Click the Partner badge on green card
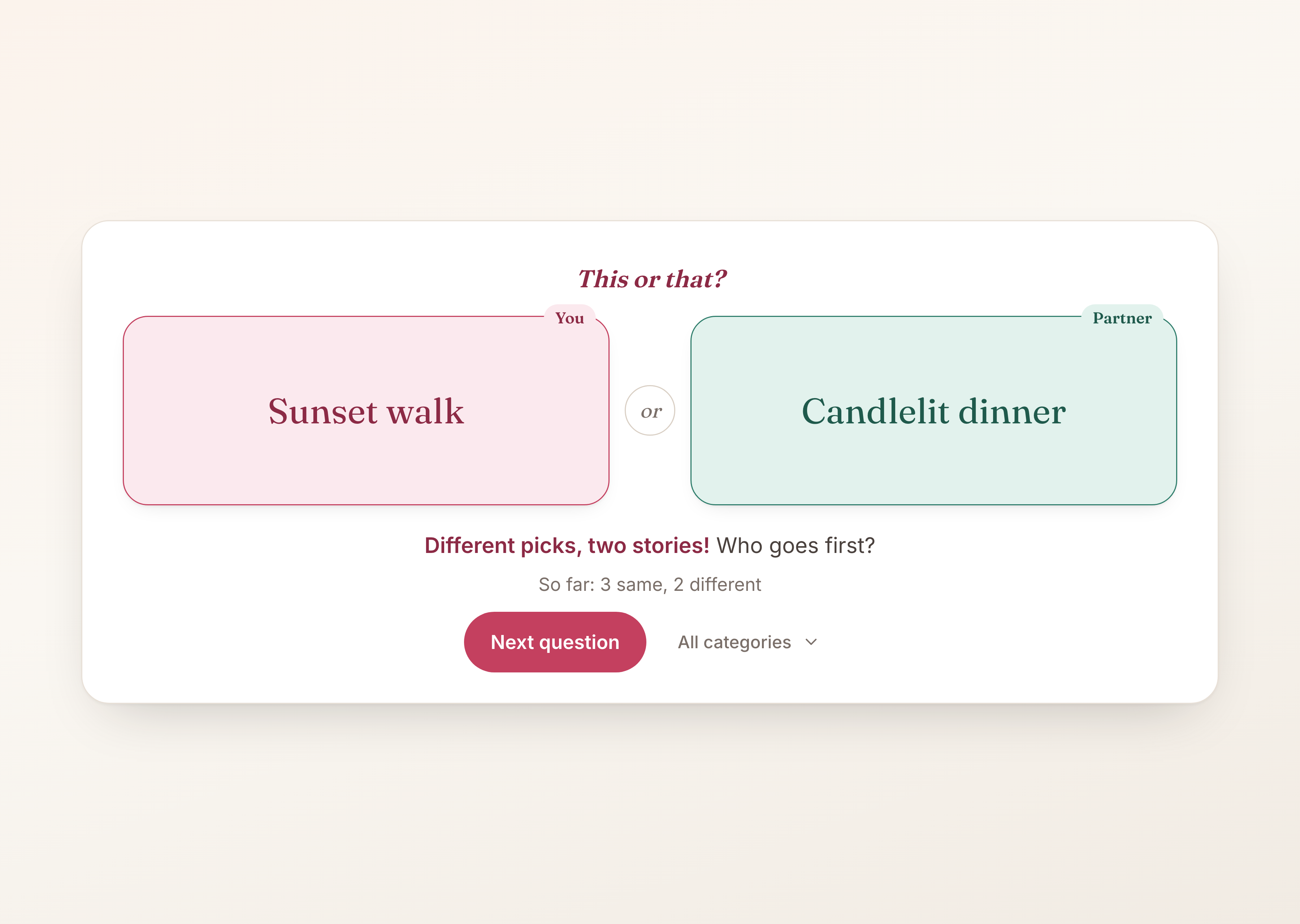Image resolution: width=1300 pixels, height=924 pixels. (x=1122, y=318)
